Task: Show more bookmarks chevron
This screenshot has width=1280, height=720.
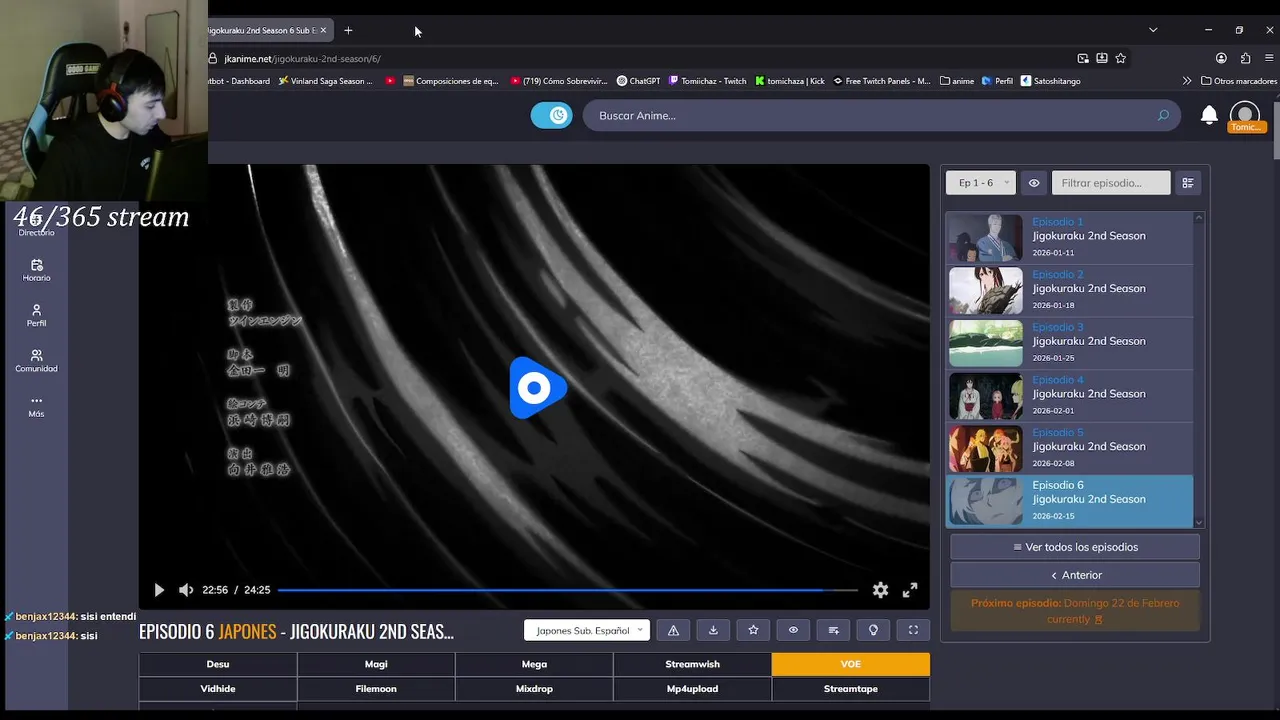Action: (x=1187, y=81)
